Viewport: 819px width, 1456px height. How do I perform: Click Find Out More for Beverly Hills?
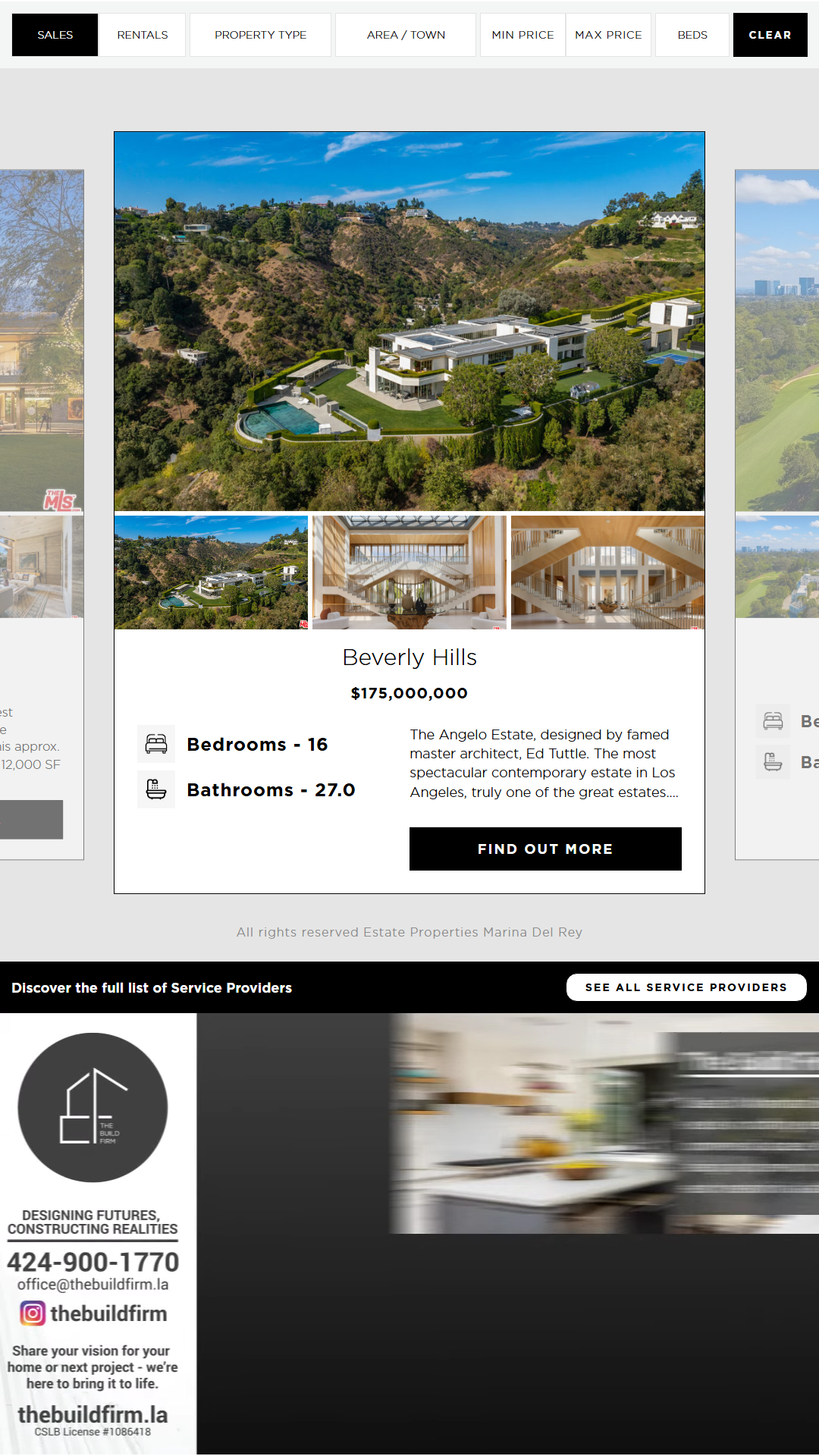pos(545,849)
